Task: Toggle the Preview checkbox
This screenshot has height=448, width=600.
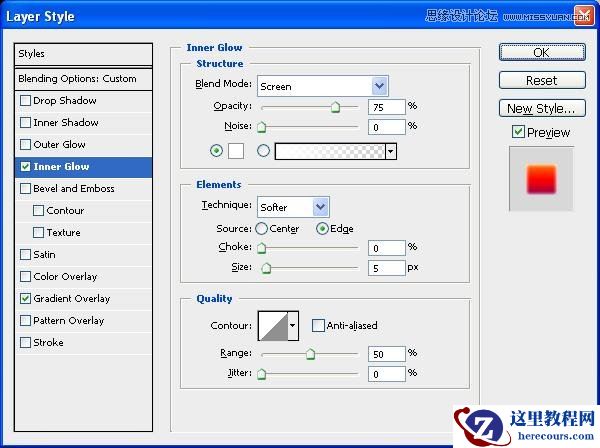Action: click(517, 132)
